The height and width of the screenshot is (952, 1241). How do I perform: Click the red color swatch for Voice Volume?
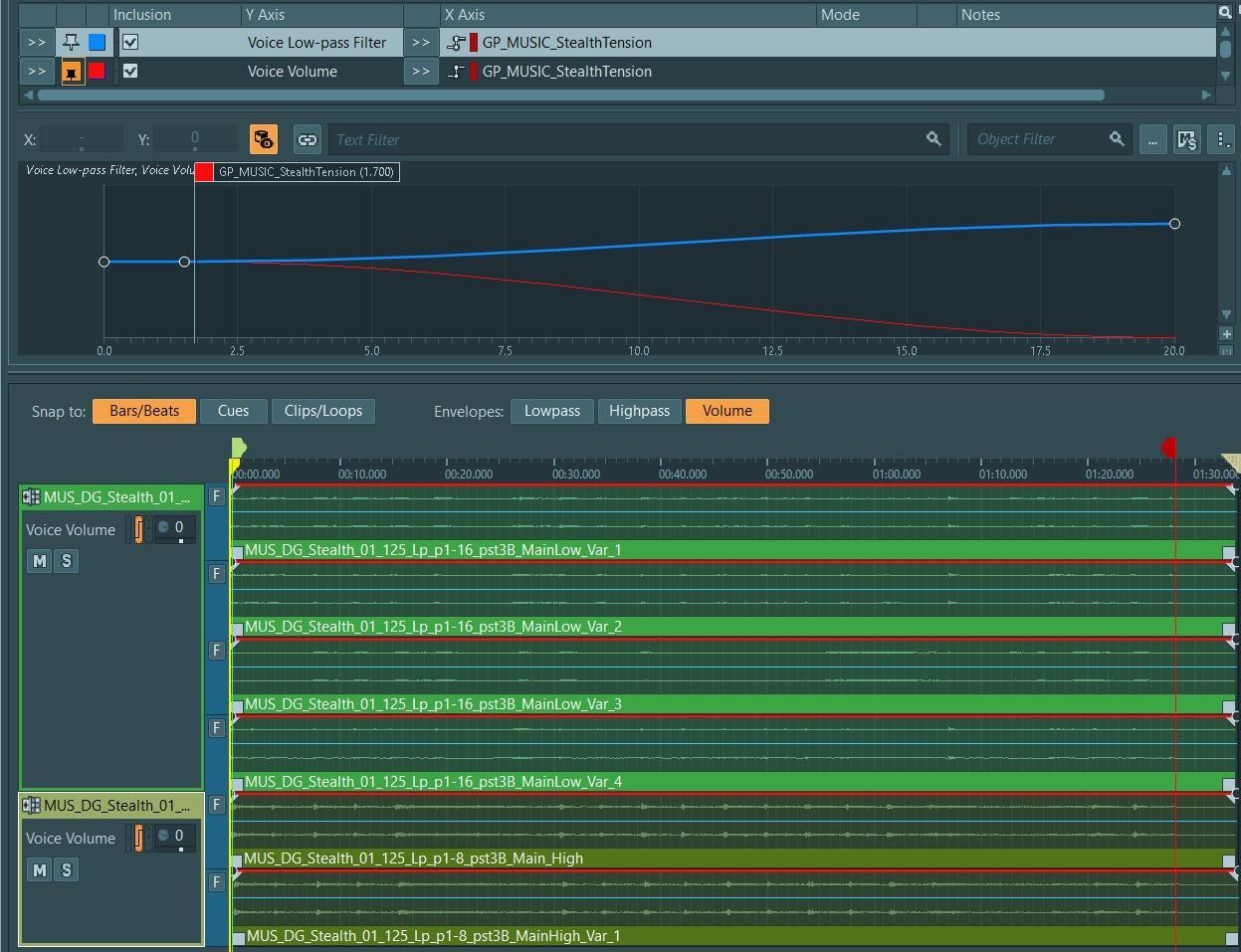[x=97, y=72]
